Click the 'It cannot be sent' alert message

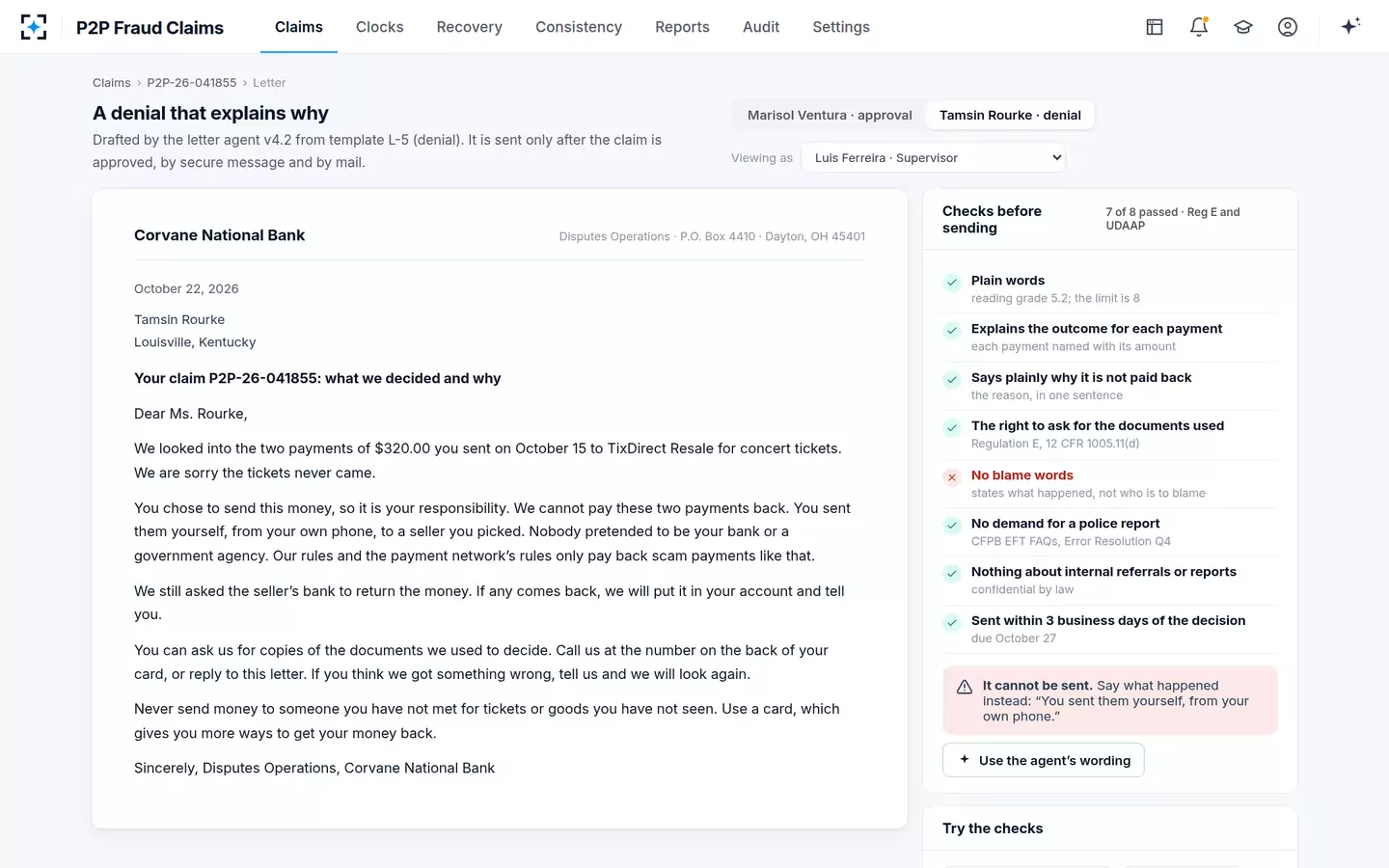pyautogui.click(x=1110, y=701)
